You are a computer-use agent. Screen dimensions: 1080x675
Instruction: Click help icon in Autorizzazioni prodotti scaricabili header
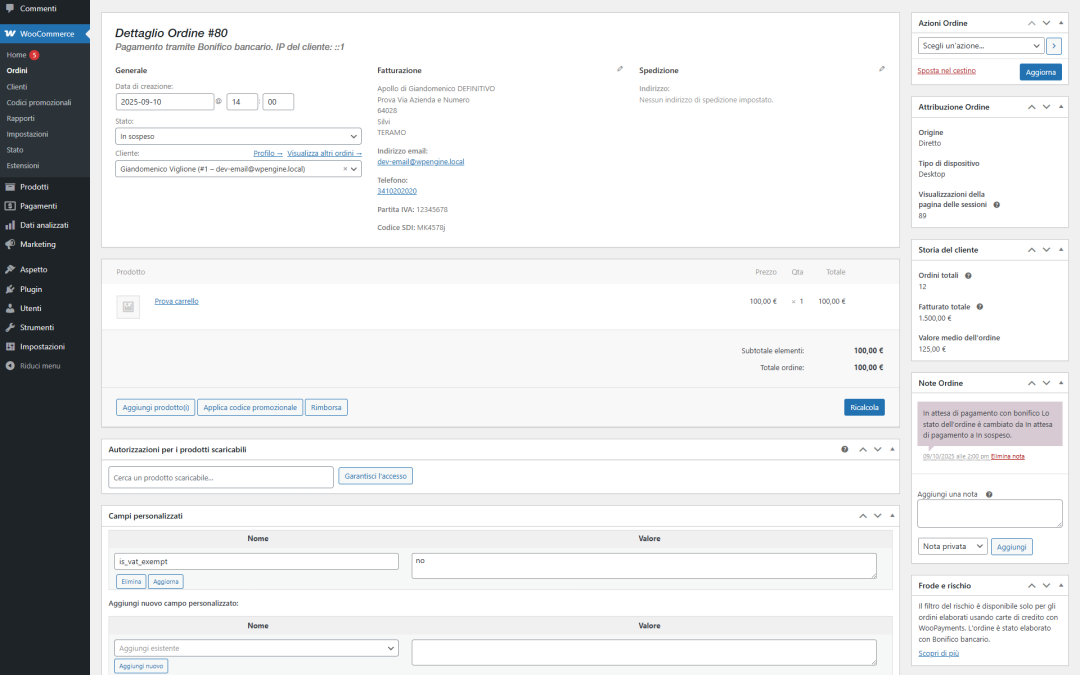pyautogui.click(x=845, y=450)
